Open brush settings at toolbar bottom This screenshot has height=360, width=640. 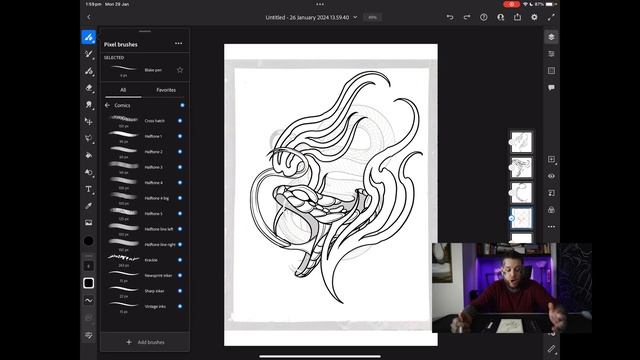(89, 335)
